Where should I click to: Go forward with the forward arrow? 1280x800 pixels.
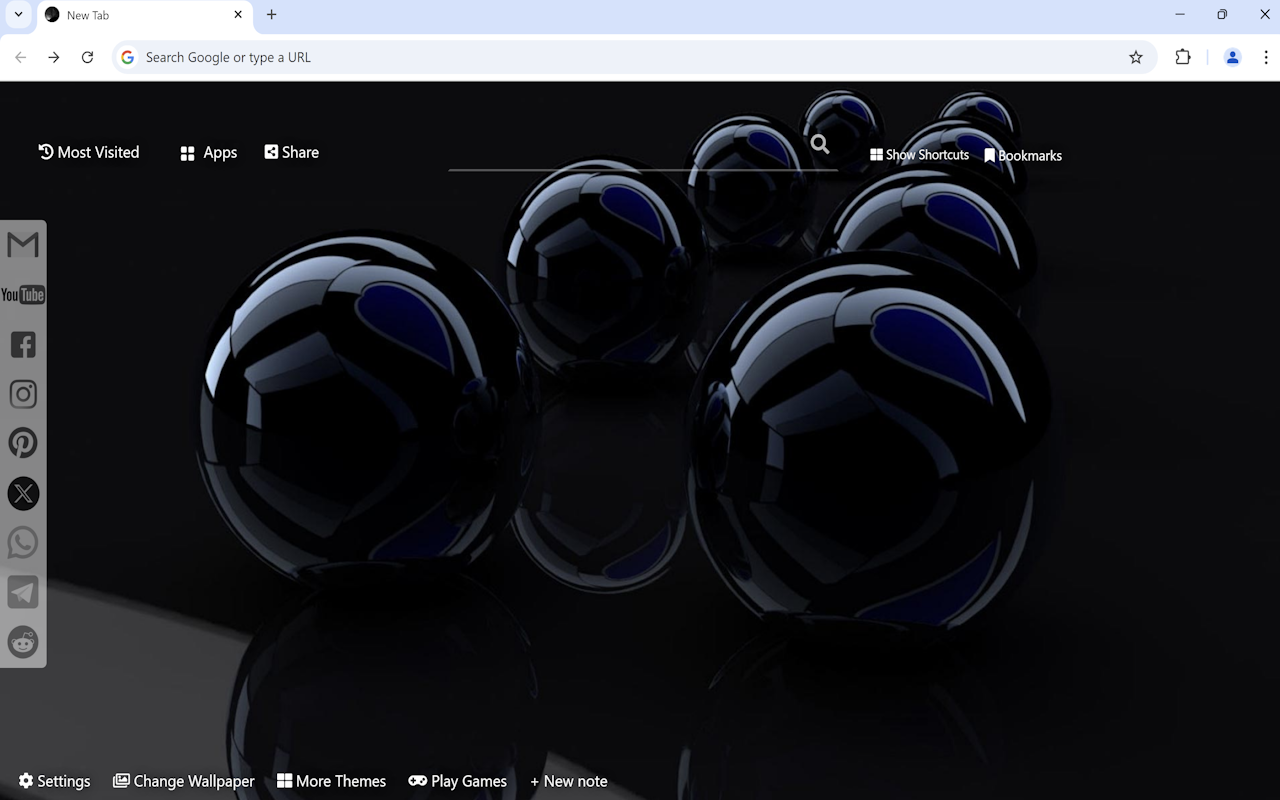pyautogui.click(x=54, y=57)
